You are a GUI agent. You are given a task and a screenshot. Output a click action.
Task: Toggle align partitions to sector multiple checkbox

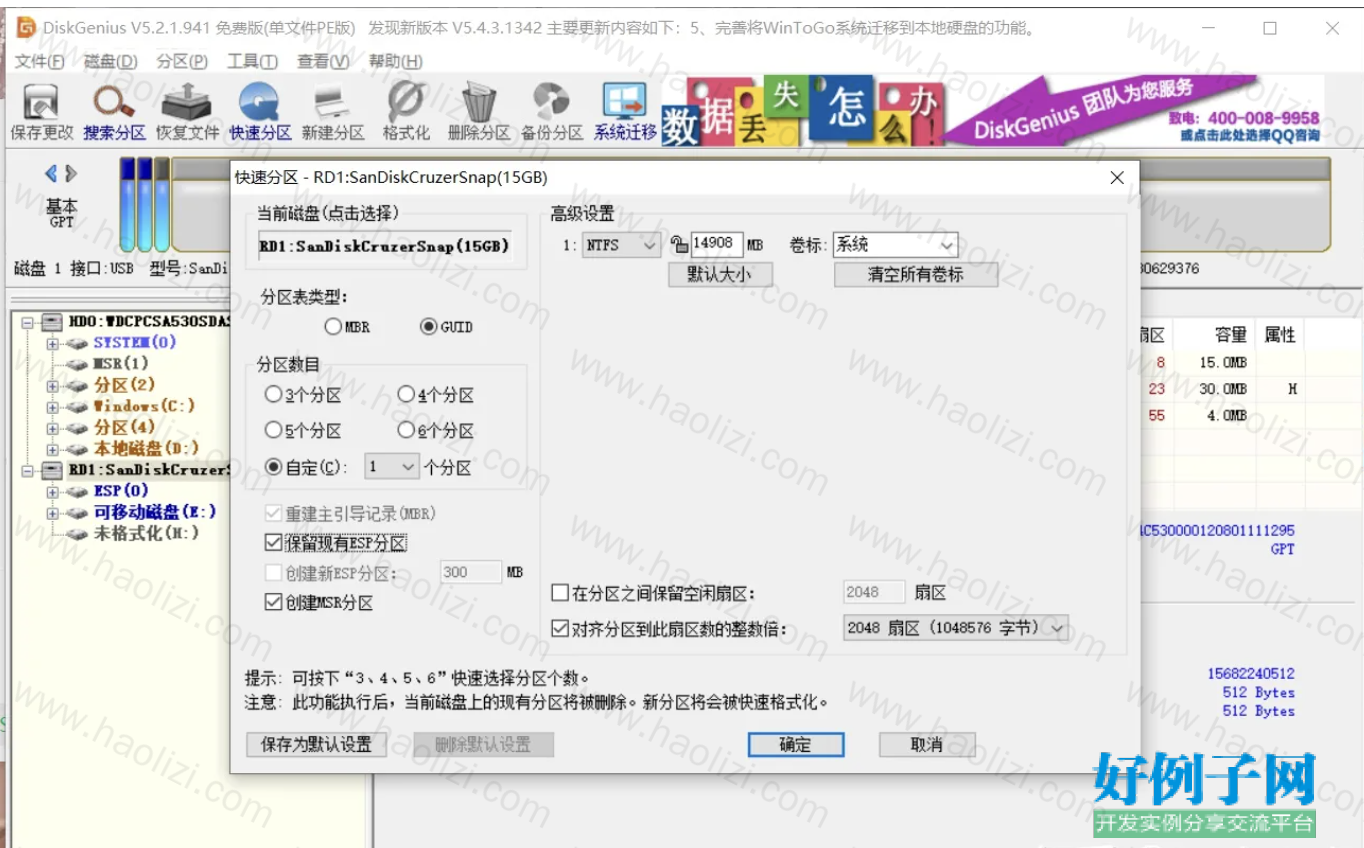pyautogui.click(x=560, y=629)
